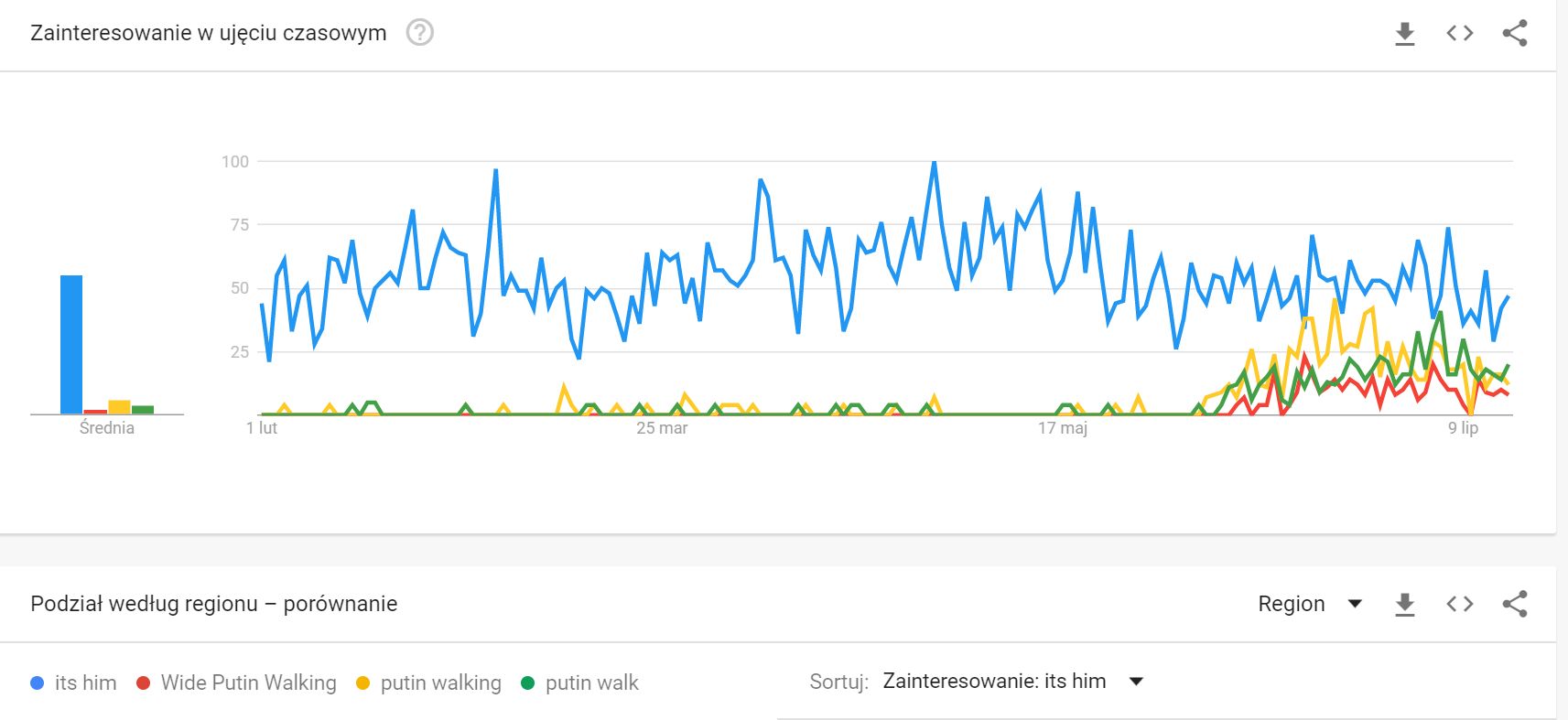1568x720 pixels.
Task: Open embed code for region comparison
Action: point(1460,604)
